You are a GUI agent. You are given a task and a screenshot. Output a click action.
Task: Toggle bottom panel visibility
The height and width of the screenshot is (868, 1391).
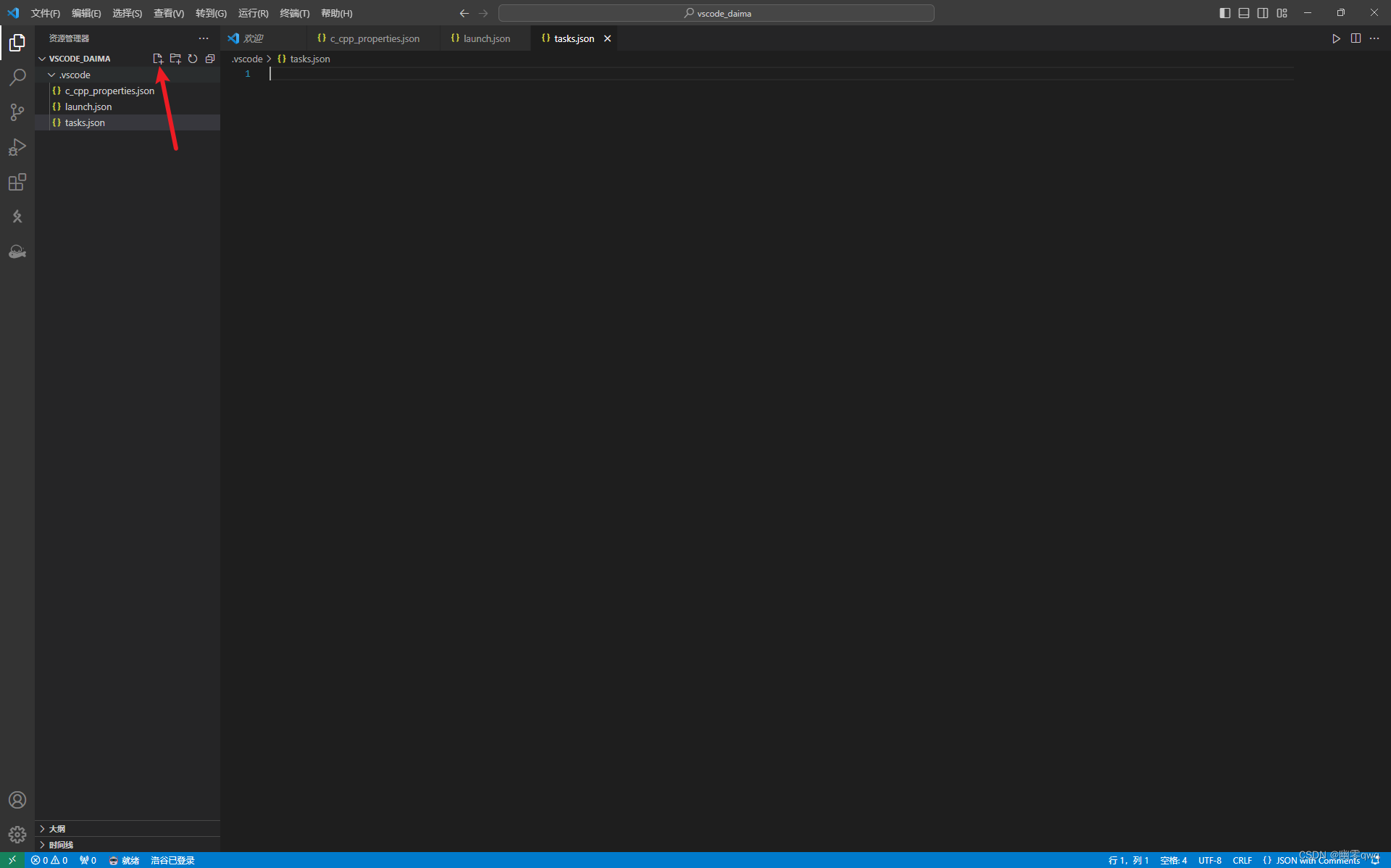click(1244, 13)
